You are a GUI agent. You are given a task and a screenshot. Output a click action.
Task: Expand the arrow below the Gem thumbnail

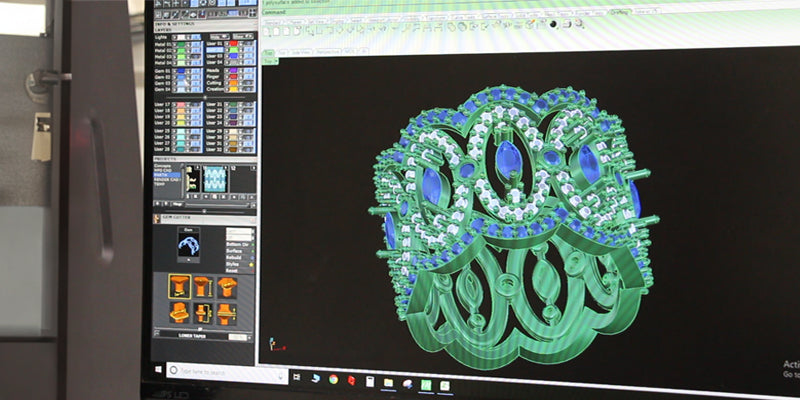tap(188, 260)
